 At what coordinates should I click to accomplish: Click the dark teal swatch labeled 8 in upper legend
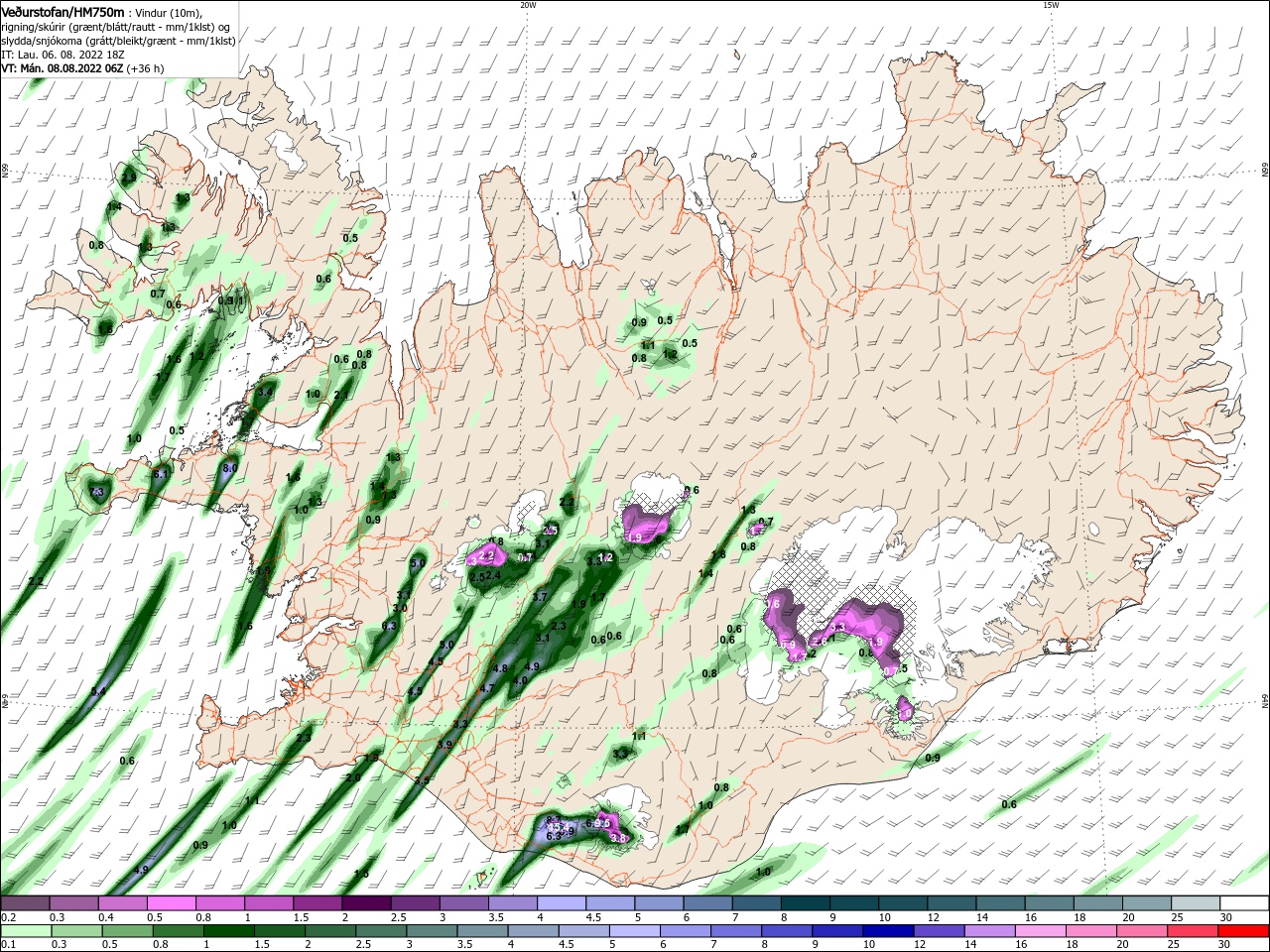(x=806, y=903)
